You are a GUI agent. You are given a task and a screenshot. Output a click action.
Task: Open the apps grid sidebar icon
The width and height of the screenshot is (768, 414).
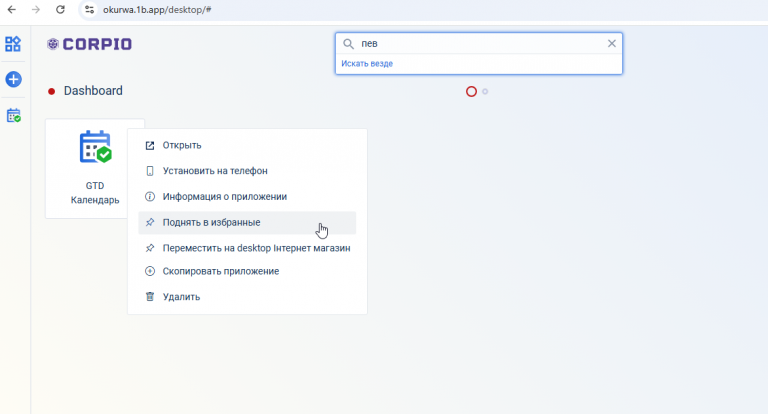pos(13,44)
